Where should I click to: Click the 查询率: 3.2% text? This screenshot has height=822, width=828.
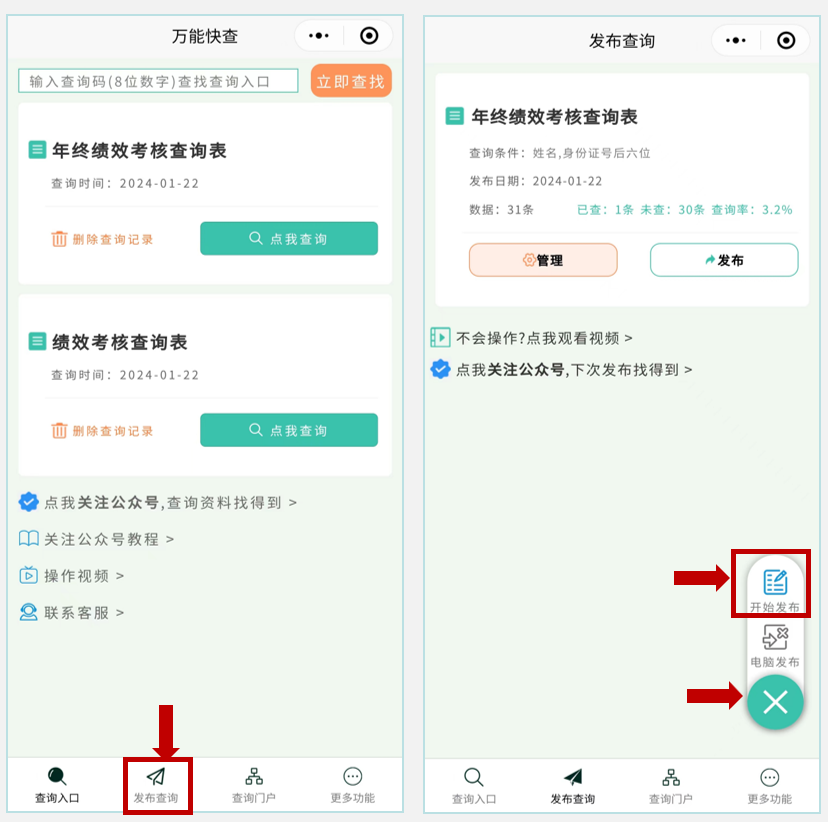pyautogui.click(x=752, y=210)
